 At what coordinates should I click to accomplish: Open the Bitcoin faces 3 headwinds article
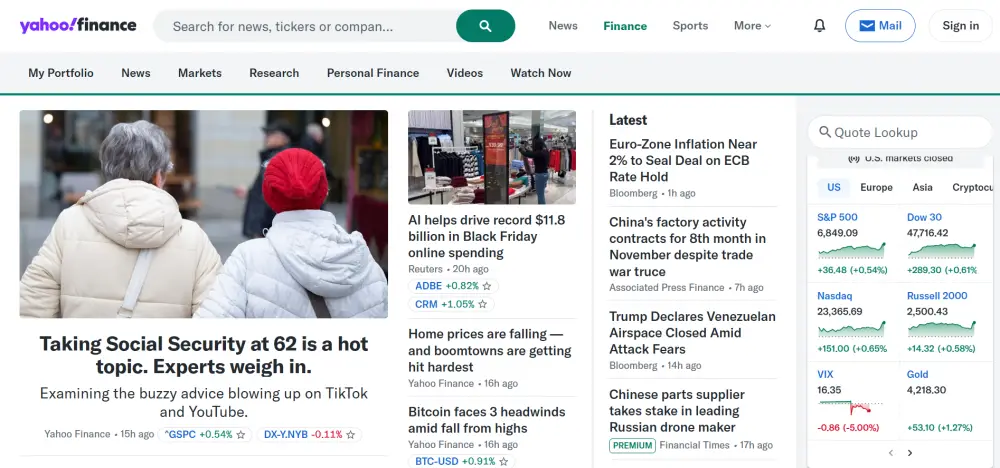[487, 420]
